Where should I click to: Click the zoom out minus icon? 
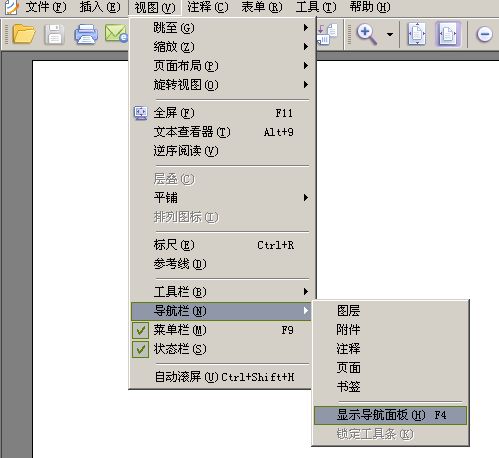point(484,34)
